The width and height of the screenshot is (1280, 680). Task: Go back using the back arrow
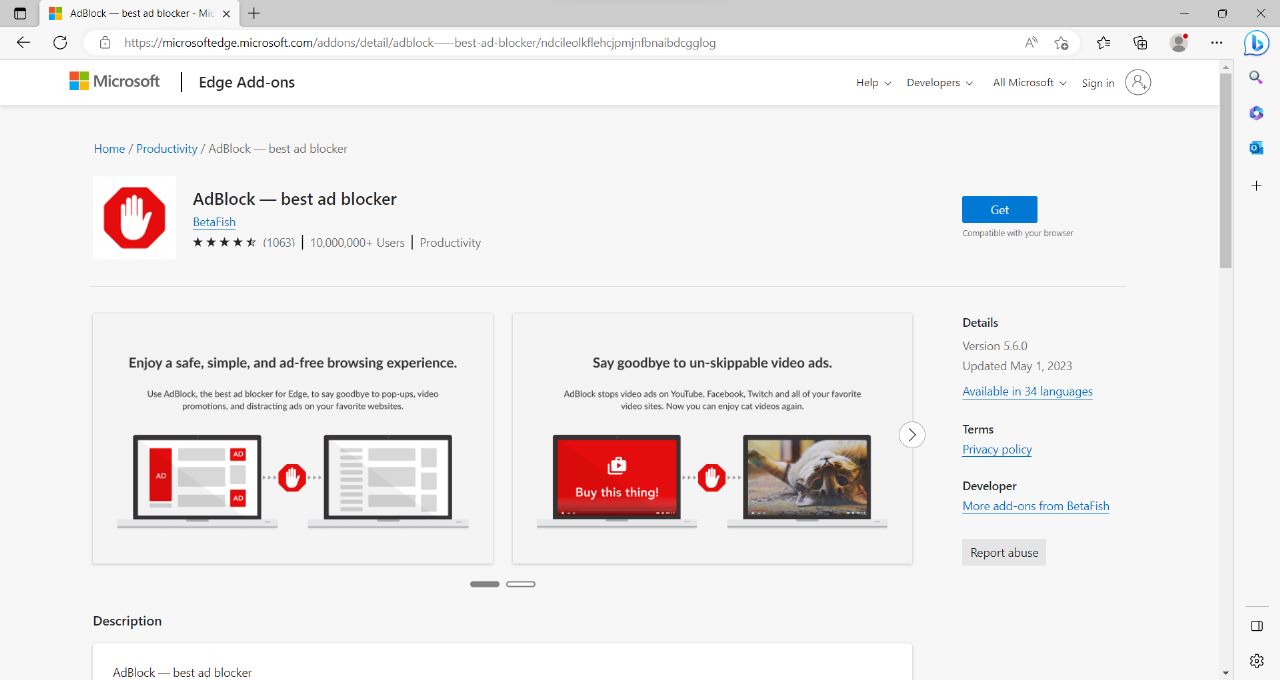22,42
